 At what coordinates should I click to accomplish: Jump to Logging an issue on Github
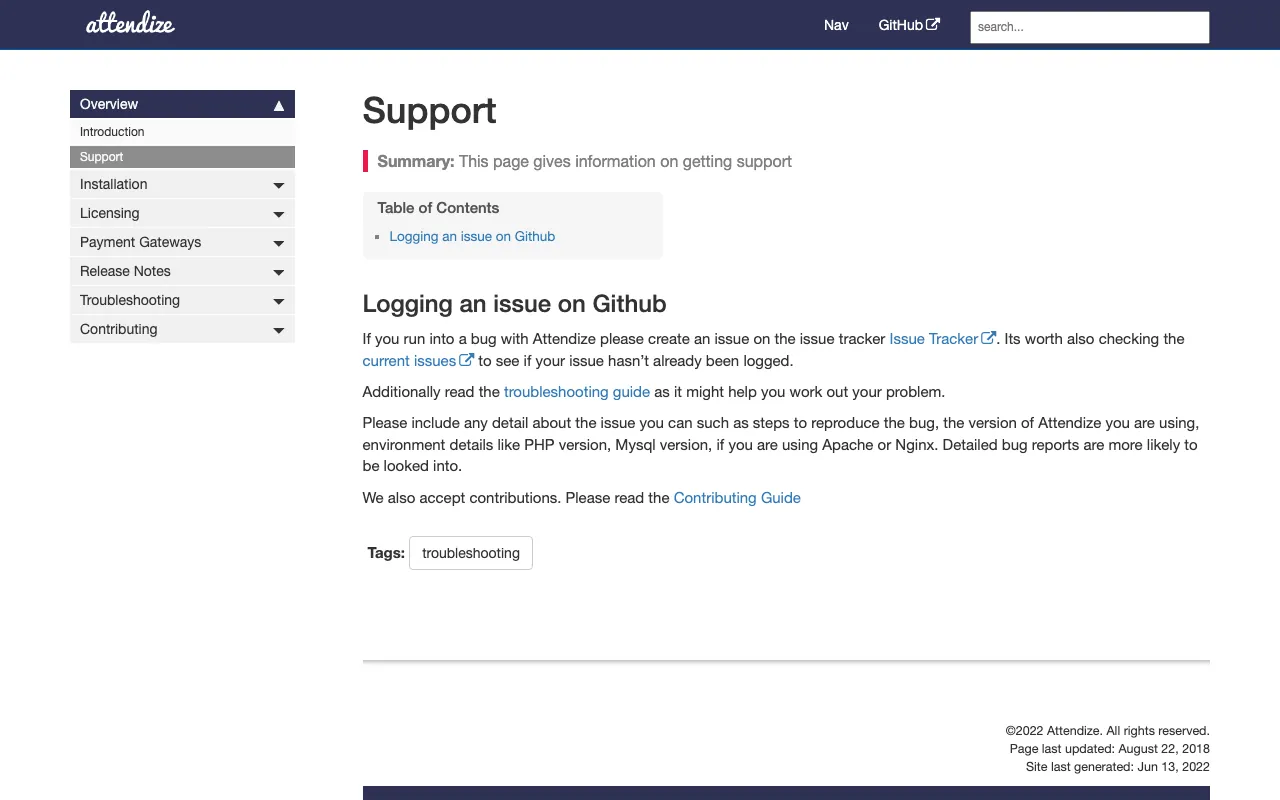[x=472, y=237]
